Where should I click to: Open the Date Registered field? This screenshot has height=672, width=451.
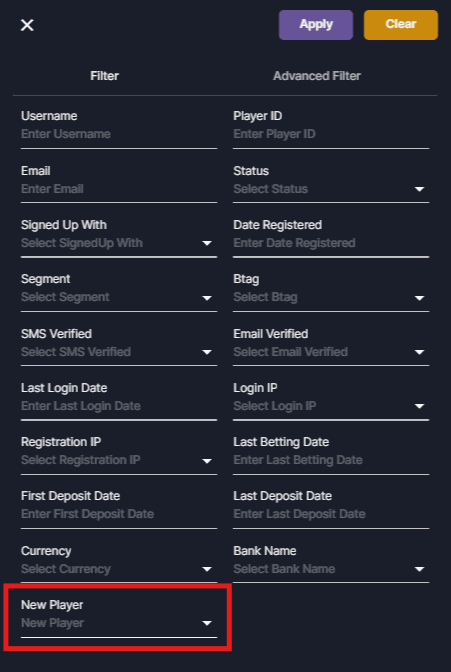(x=331, y=243)
